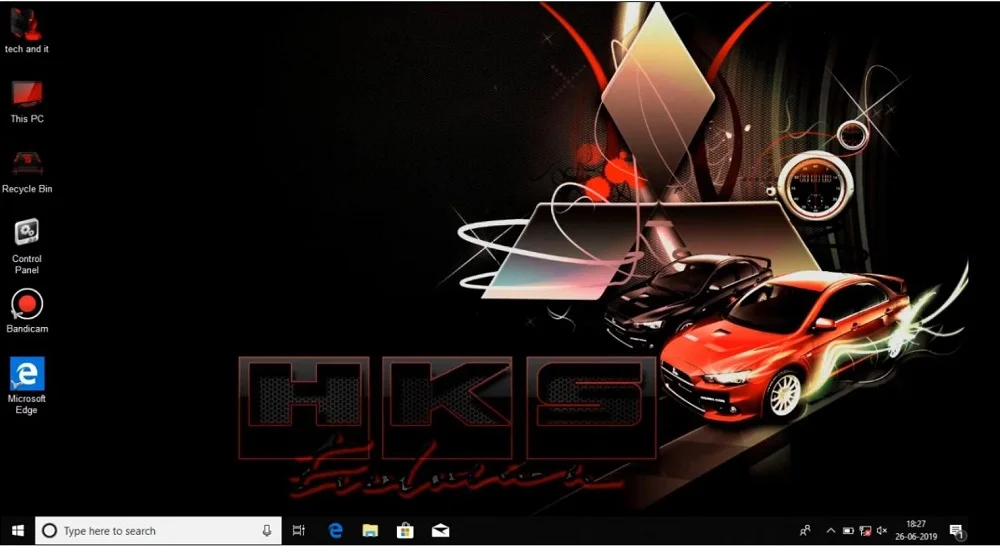Open the network status tray icon

point(865,531)
